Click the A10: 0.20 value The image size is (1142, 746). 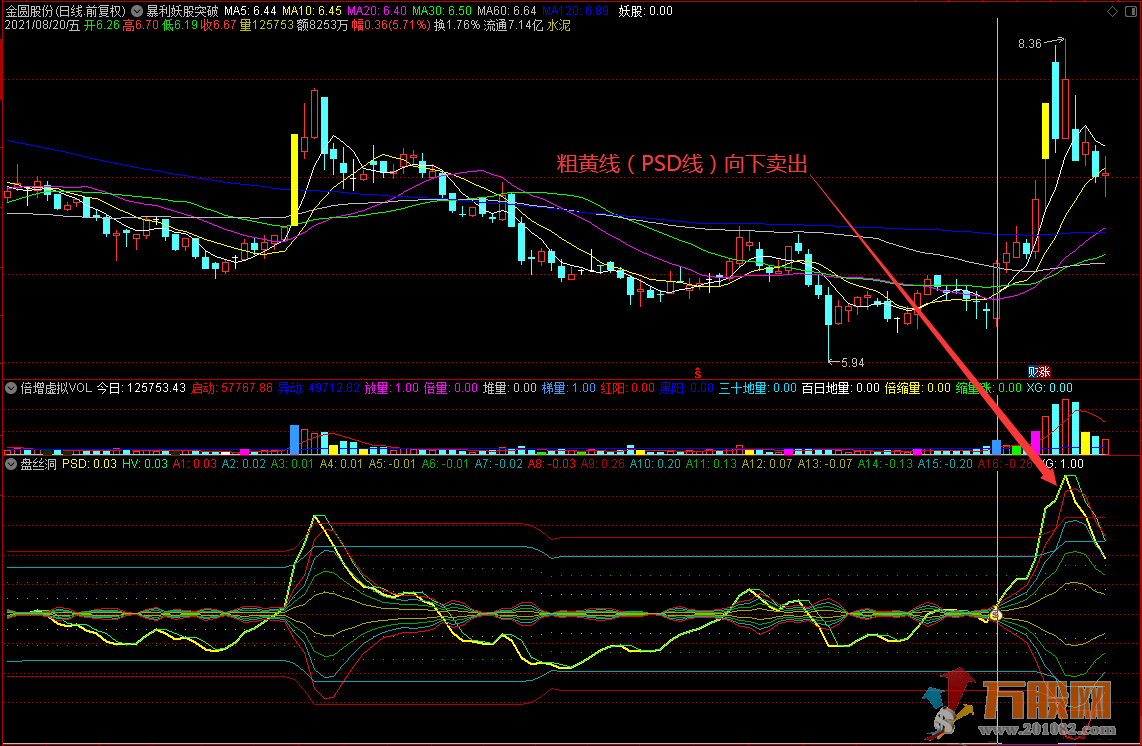pyautogui.click(x=655, y=464)
